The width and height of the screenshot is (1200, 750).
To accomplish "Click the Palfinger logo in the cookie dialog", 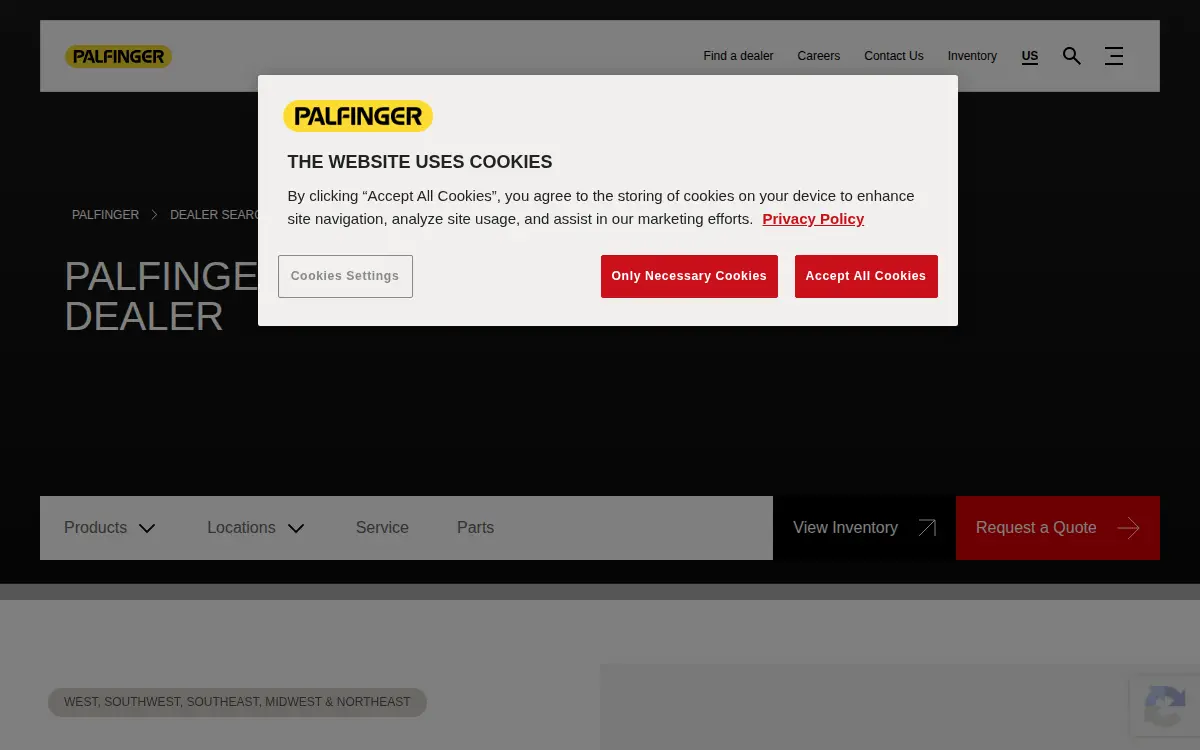I will click(358, 116).
